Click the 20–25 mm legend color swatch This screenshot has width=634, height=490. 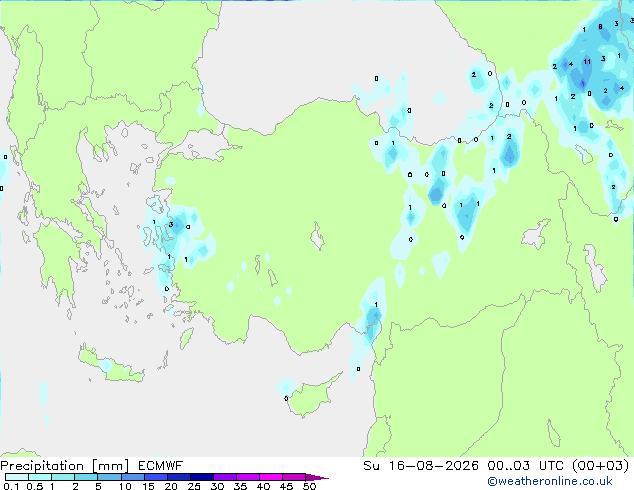click(178, 477)
